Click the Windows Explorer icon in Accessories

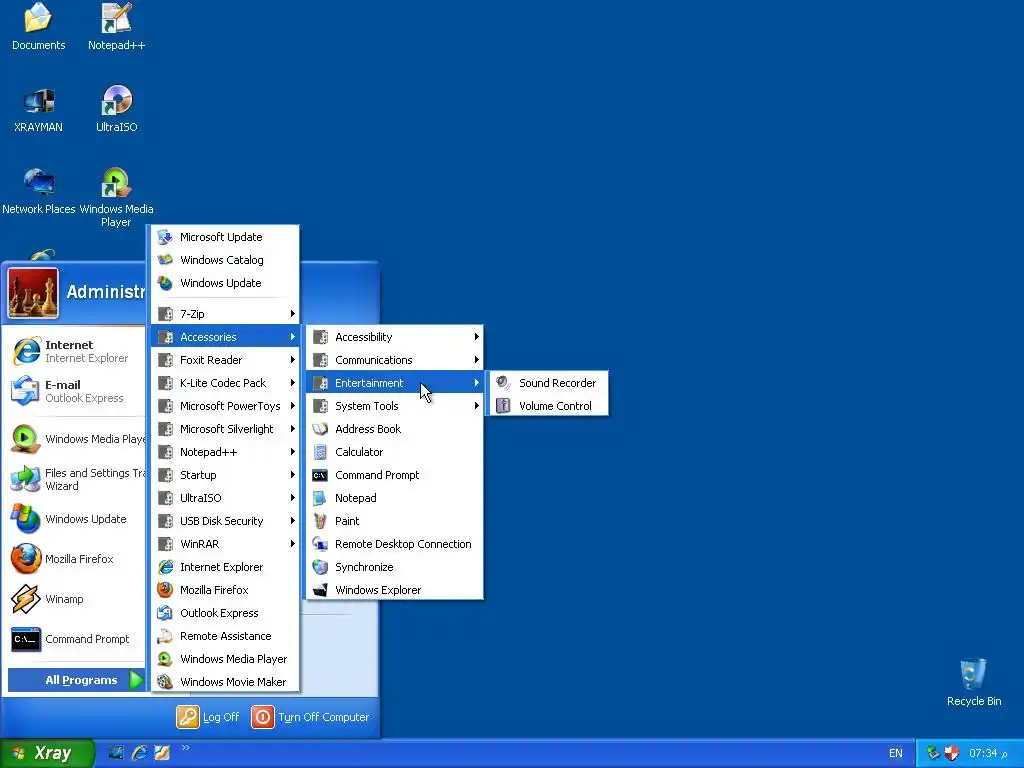[x=320, y=590]
